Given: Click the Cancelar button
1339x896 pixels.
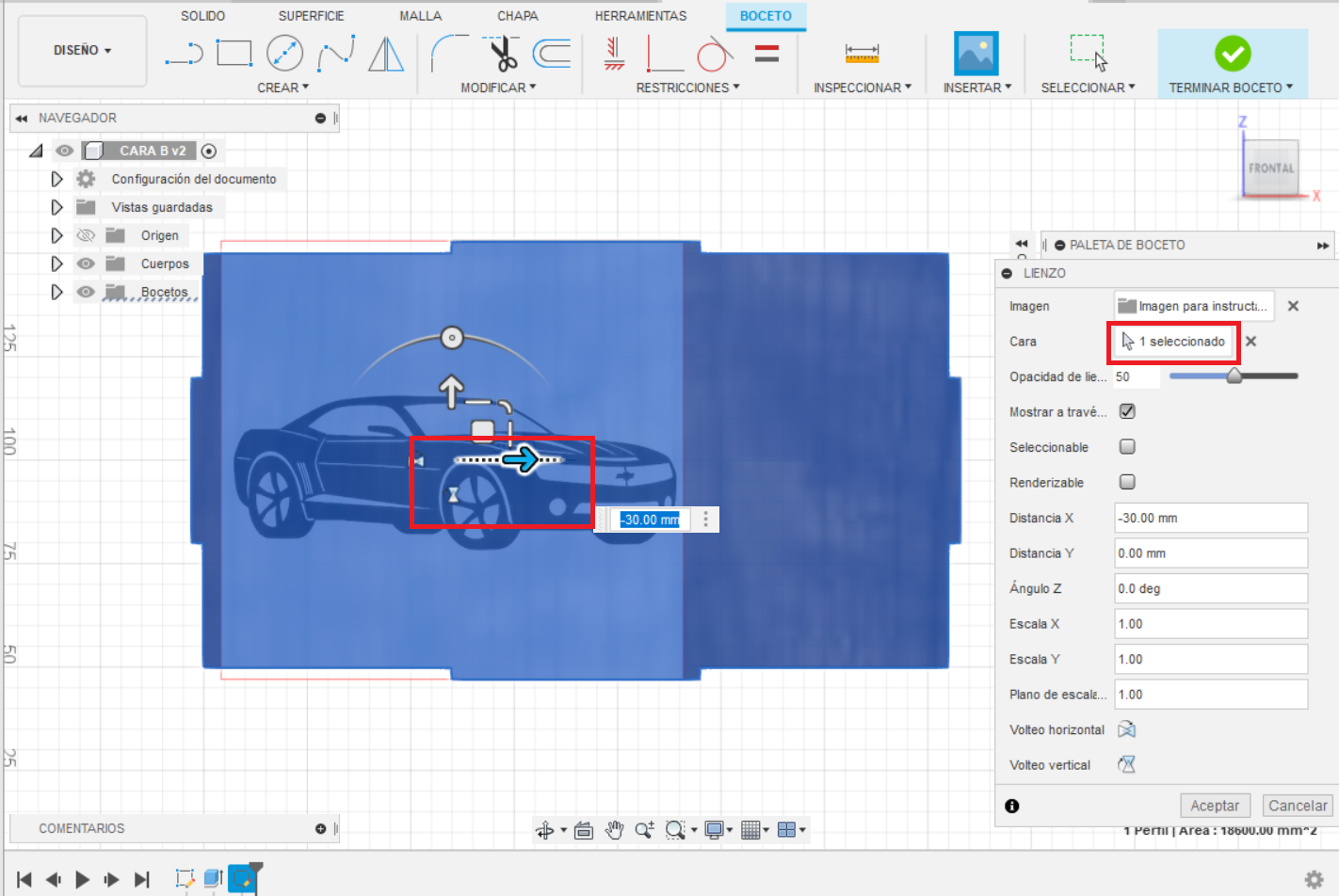Looking at the screenshot, I should click(x=1298, y=806).
